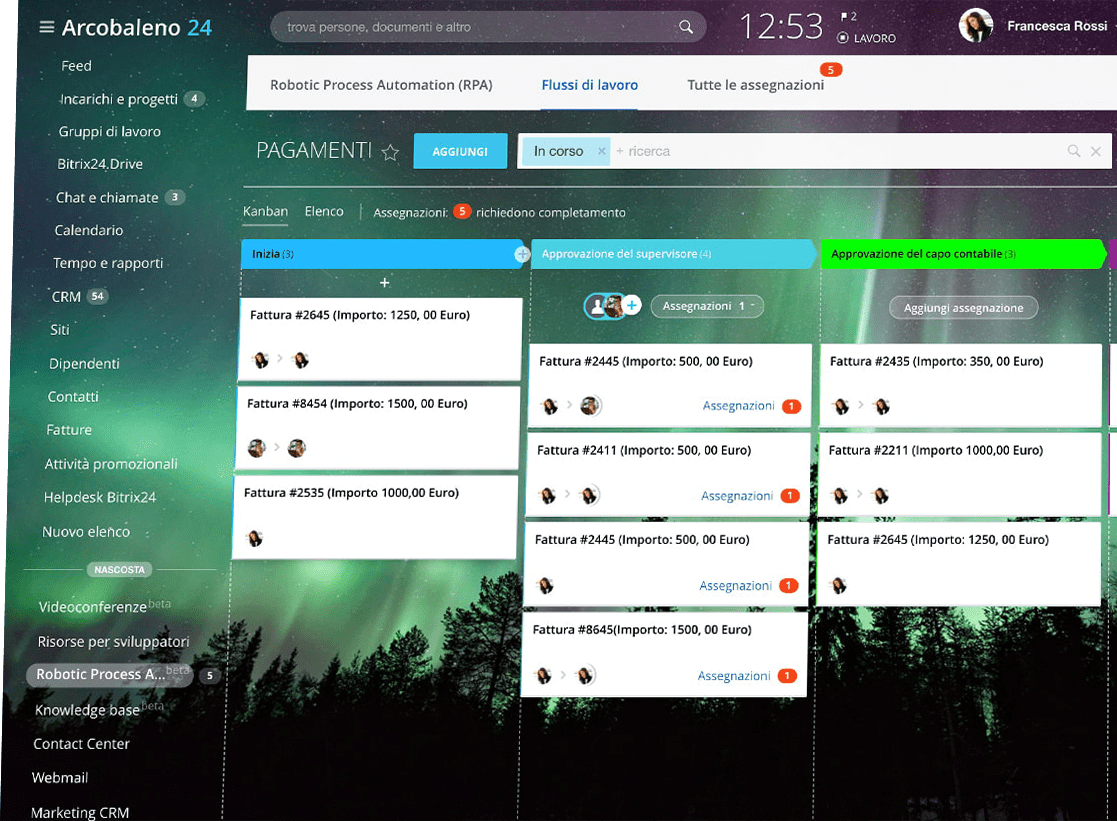Switch to the Flussi di lavoro tab
Viewport: 1117px width, 821px height.
pyautogui.click(x=589, y=85)
